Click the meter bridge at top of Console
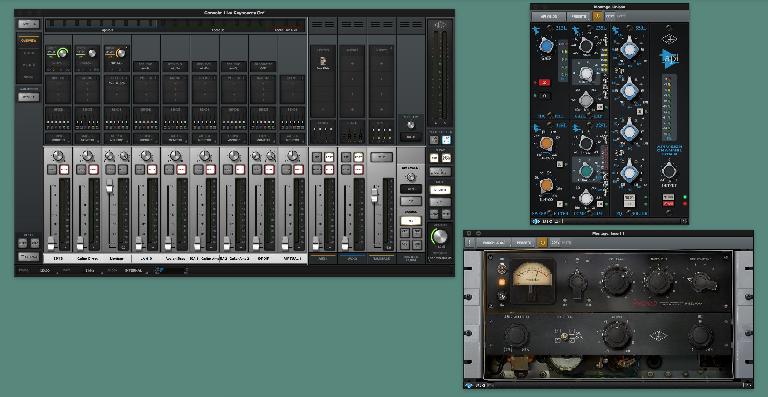The width and height of the screenshot is (768, 397). [x=175, y=25]
